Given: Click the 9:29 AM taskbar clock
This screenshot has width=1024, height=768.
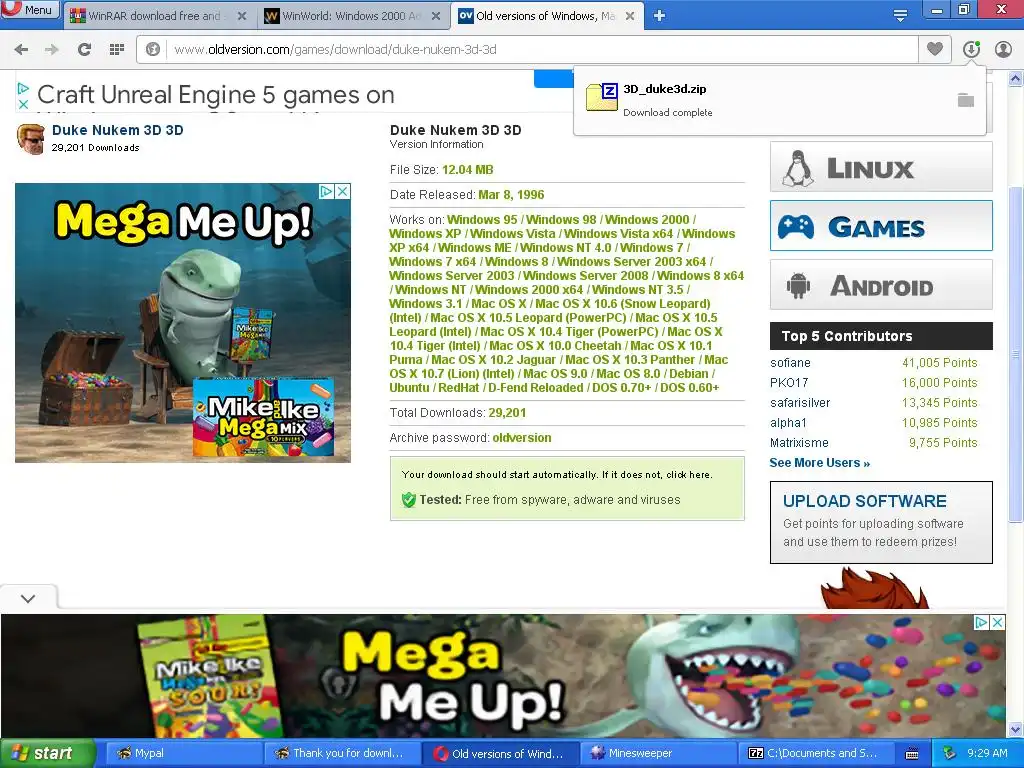Looking at the screenshot, I should [987, 753].
